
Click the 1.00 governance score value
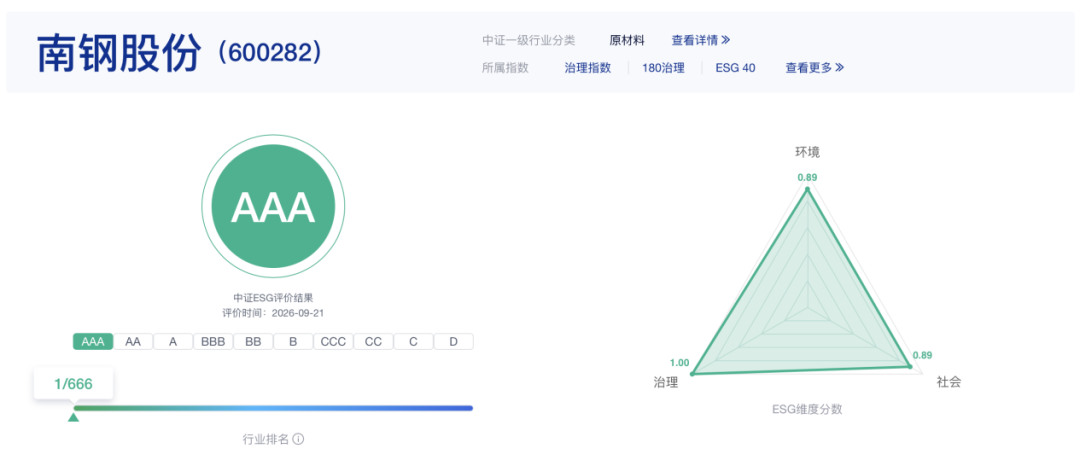click(x=679, y=363)
